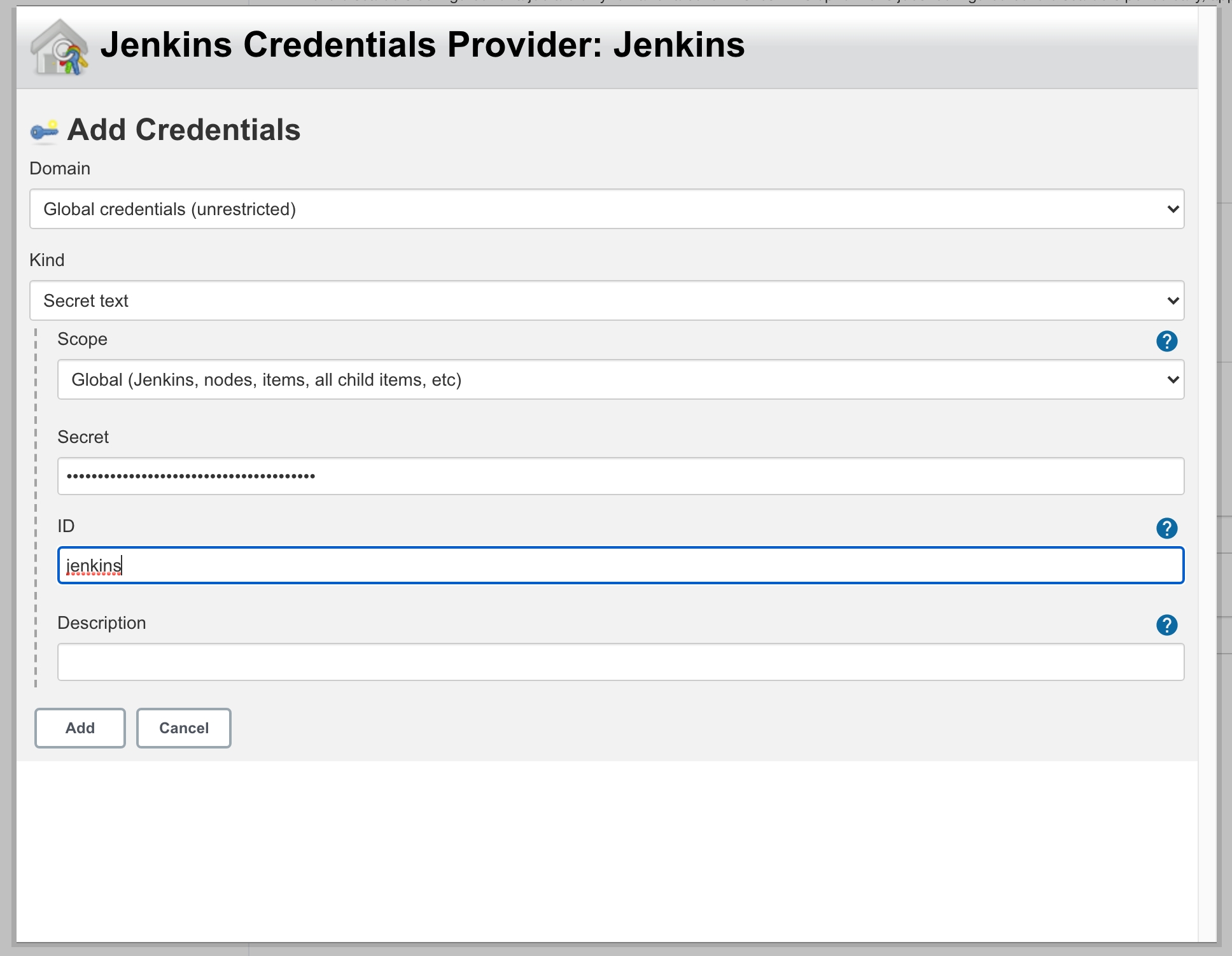Focus the ID field containing jenkins
Screen dimensions: 1232x956
(620, 565)
